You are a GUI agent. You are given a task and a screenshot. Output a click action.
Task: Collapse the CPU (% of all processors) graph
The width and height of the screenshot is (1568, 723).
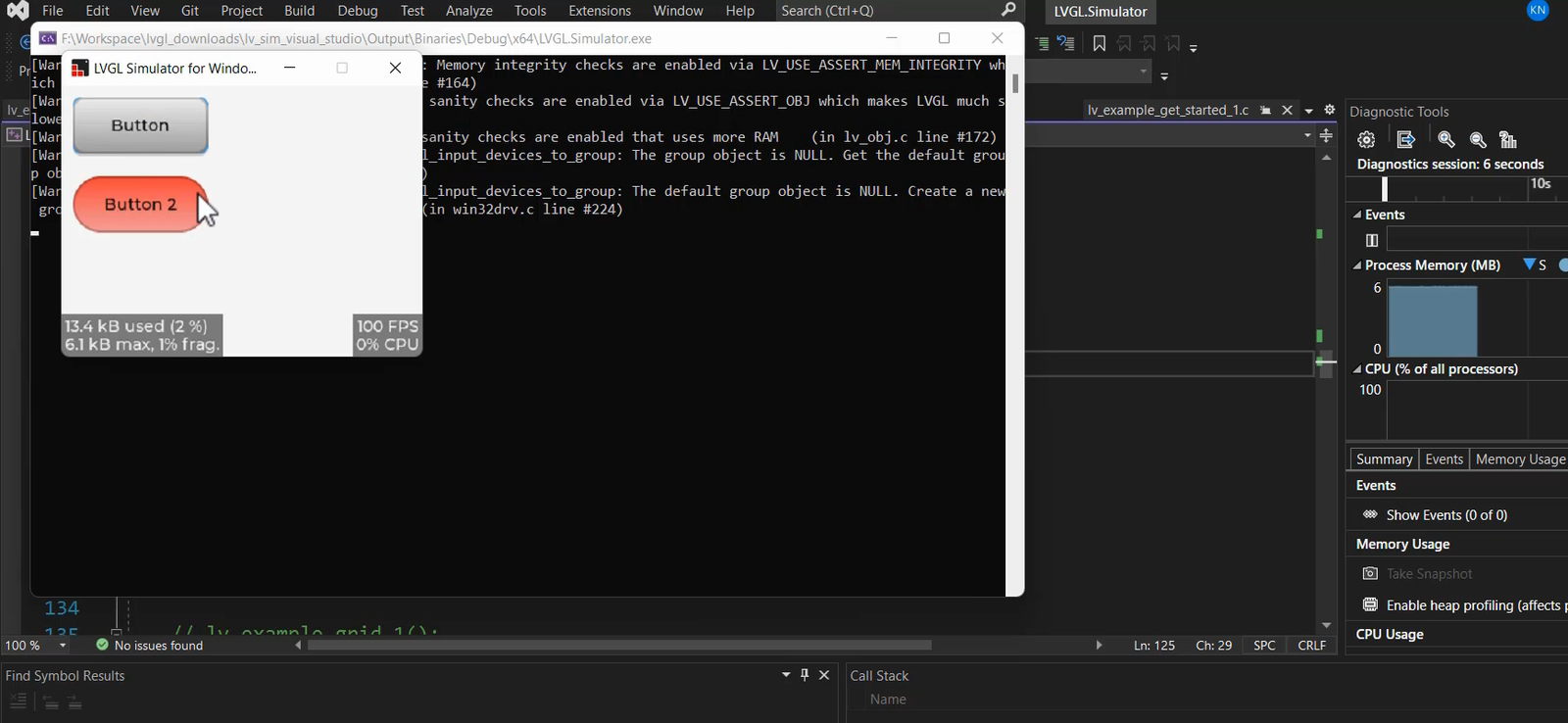click(1357, 369)
